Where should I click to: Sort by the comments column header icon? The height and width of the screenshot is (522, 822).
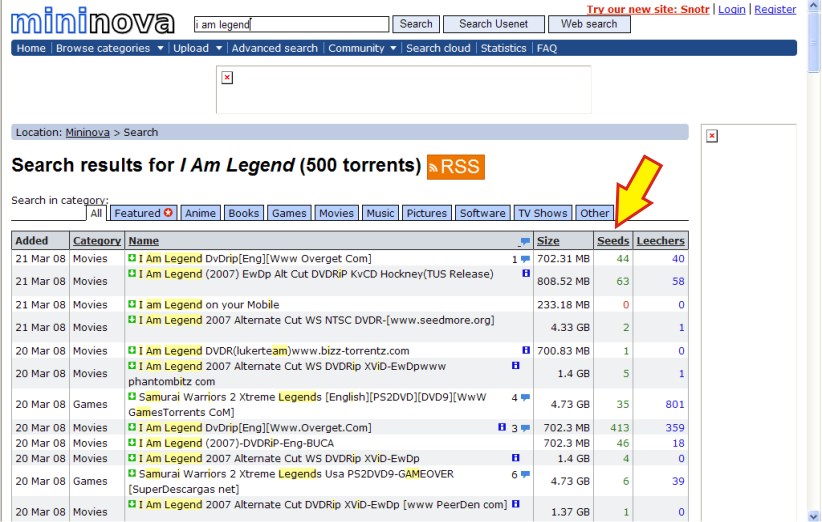(525, 241)
